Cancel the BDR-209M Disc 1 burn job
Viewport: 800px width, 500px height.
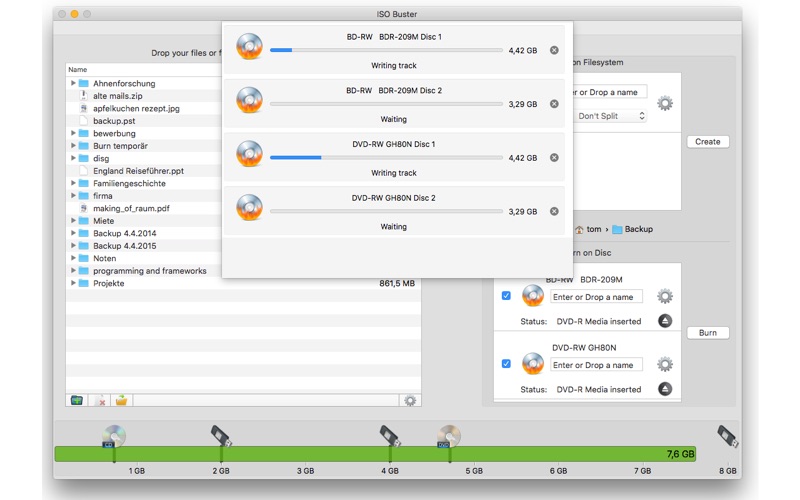pos(554,50)
